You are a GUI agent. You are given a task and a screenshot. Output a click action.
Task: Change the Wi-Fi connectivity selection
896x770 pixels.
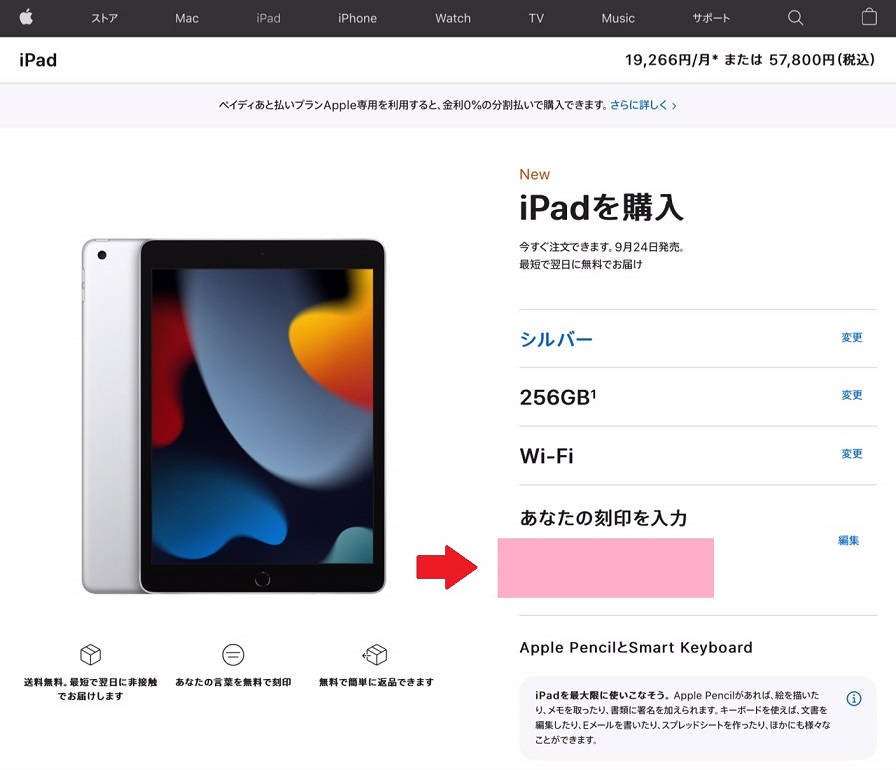tap(851, 454)
